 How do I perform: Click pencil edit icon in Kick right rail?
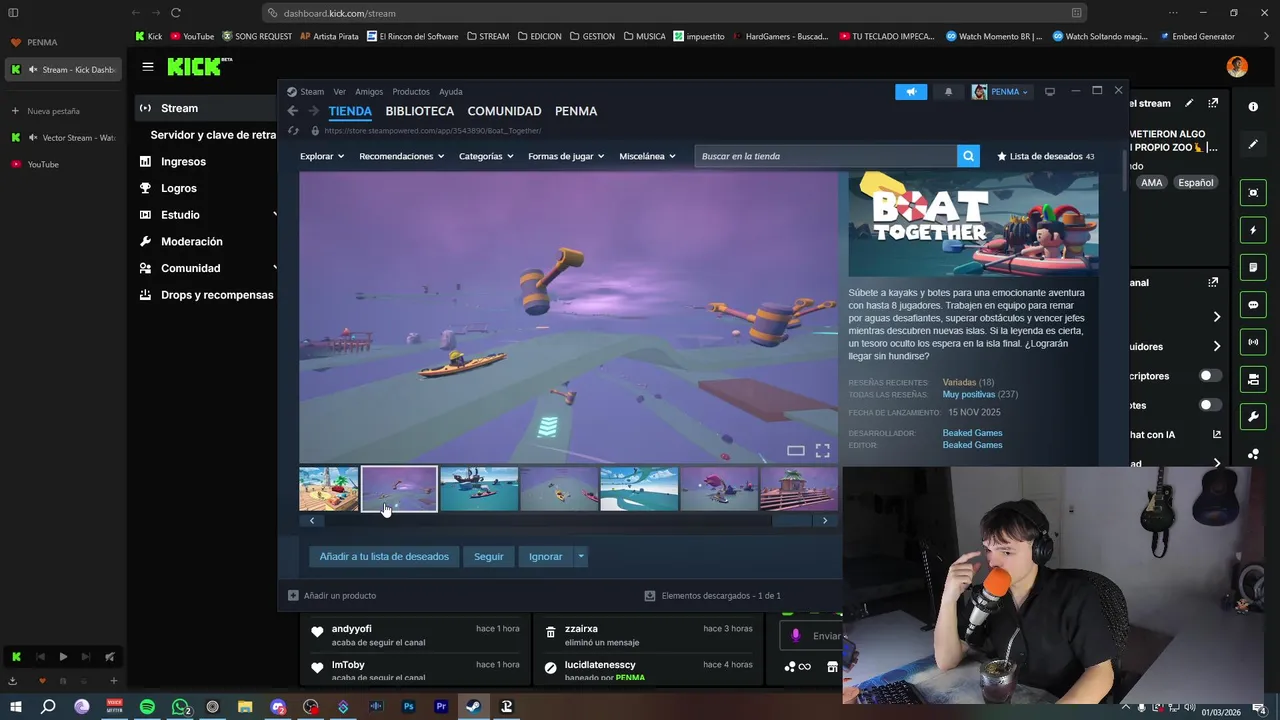(x=1253, y=144)
